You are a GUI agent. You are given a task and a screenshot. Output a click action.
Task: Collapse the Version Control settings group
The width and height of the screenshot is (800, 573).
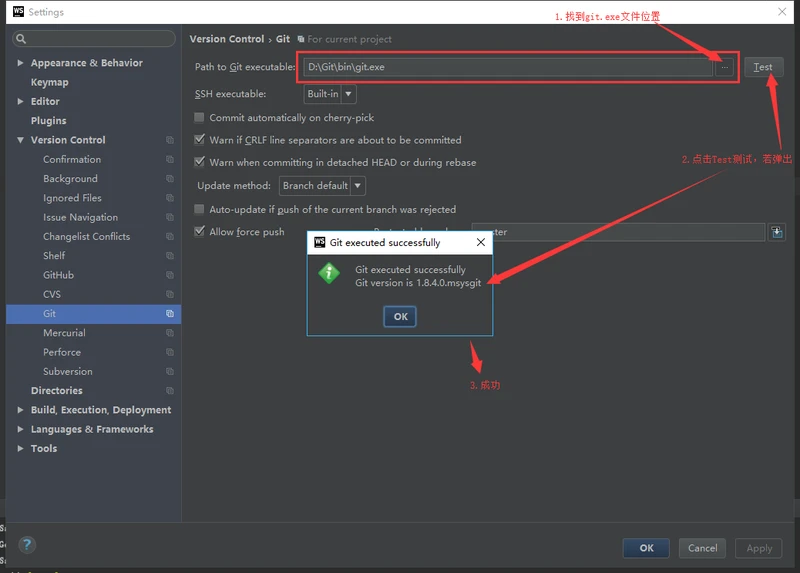(20, 140)
